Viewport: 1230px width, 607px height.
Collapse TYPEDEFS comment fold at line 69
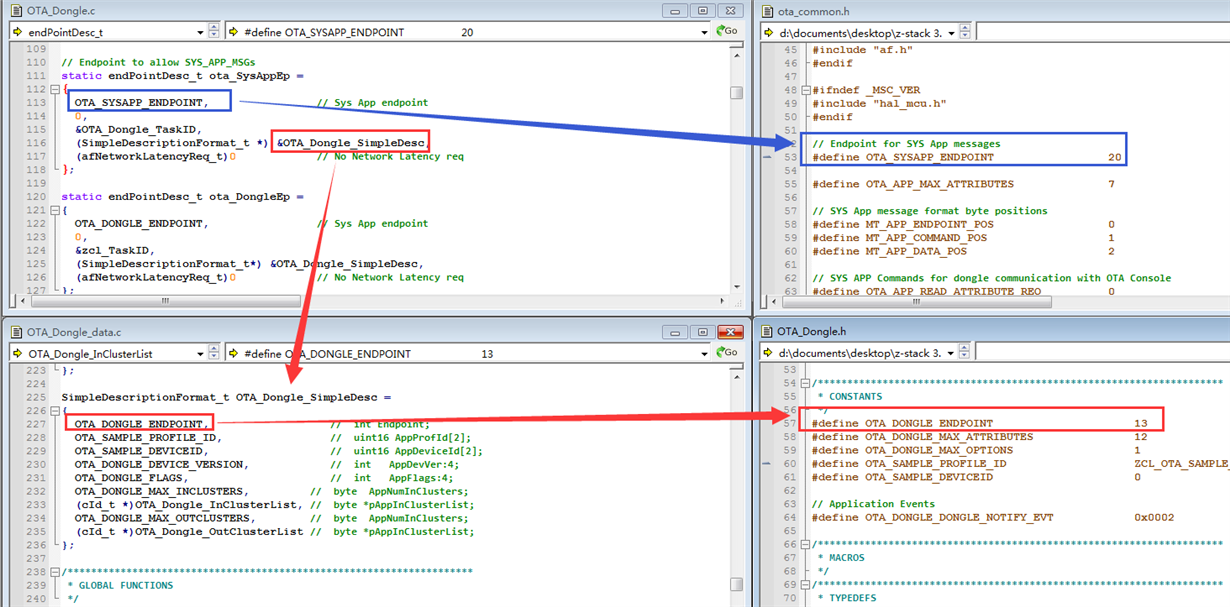[803, 585]
